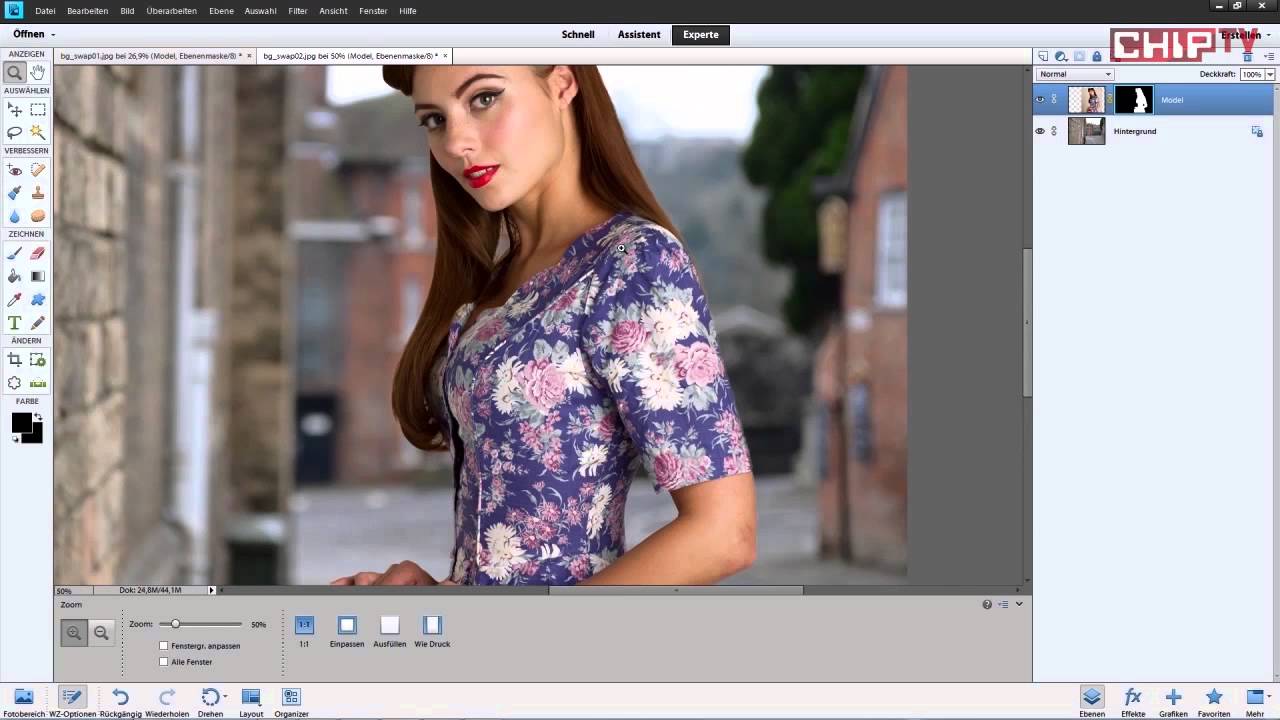Select the Recompose tool
1280x720 pixels.
click(x=38, y=360)
